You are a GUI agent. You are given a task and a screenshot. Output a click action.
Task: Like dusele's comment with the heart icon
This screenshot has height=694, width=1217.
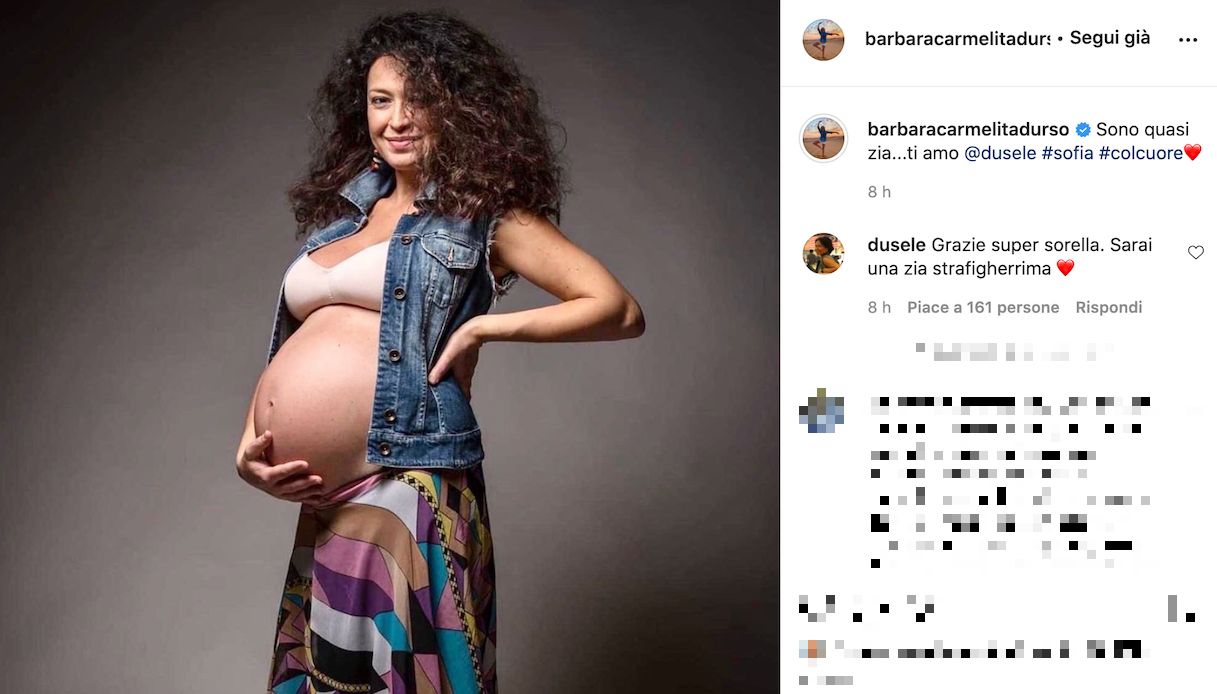tap(1195, 253)
